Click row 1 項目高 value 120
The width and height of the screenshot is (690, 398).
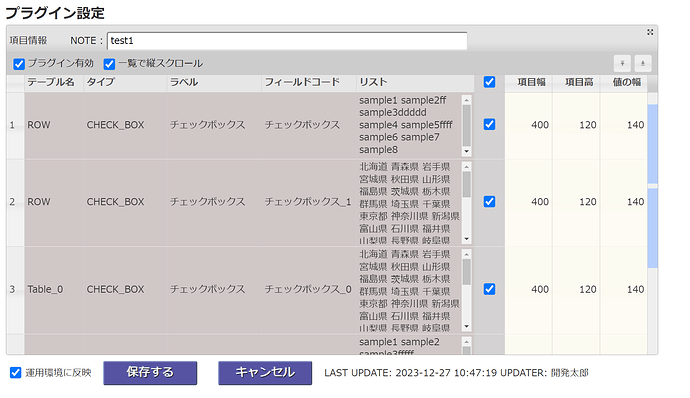(x=576, y=125)
